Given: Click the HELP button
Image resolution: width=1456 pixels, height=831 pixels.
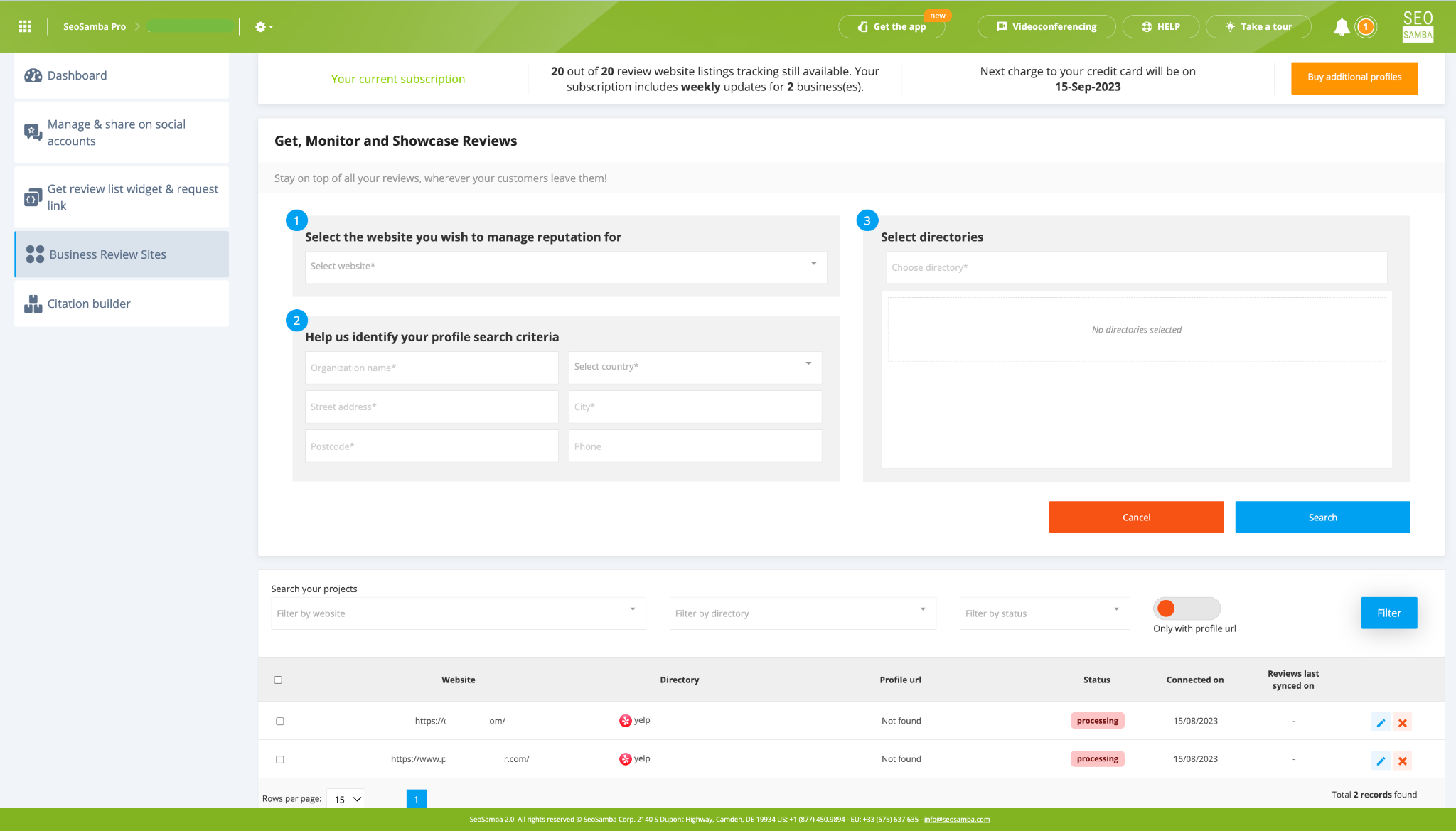Looking at the screenshot, I should pos(1160,26).
